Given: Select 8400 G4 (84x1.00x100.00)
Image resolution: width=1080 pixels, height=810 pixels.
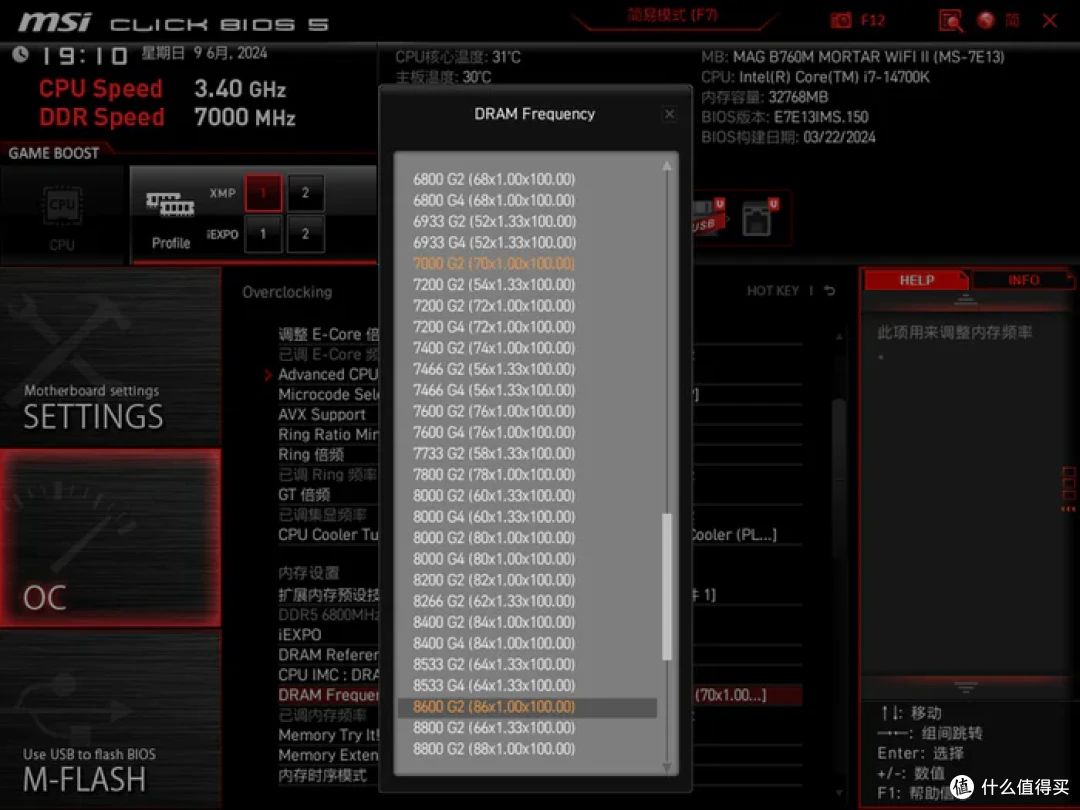Looking at the screenshot, I should click(x=493, y=643).
